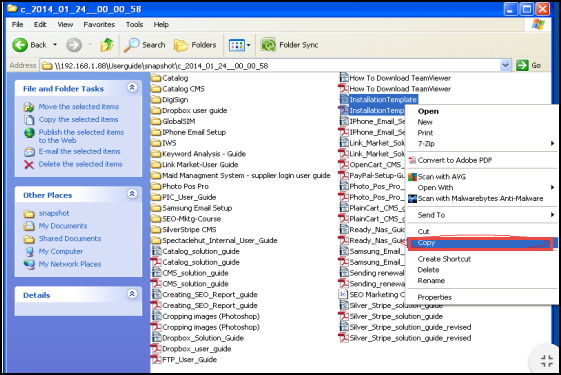Choose Cut in the context menu

pos(482,232)
